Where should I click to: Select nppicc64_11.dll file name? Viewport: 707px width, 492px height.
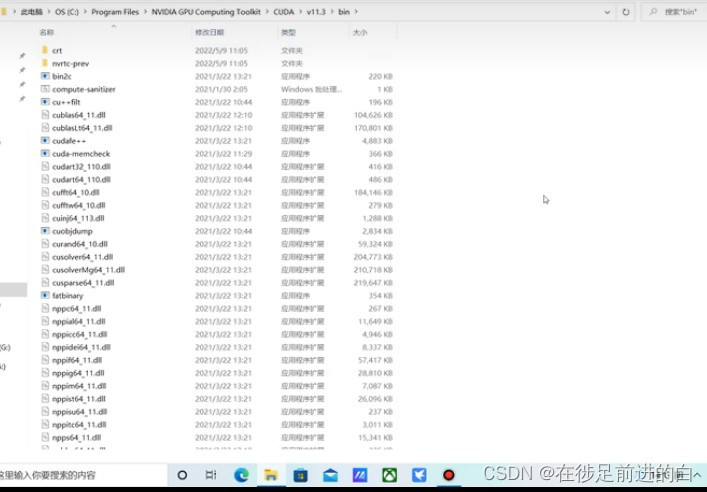pyautogui.click(x=79, y=334)
